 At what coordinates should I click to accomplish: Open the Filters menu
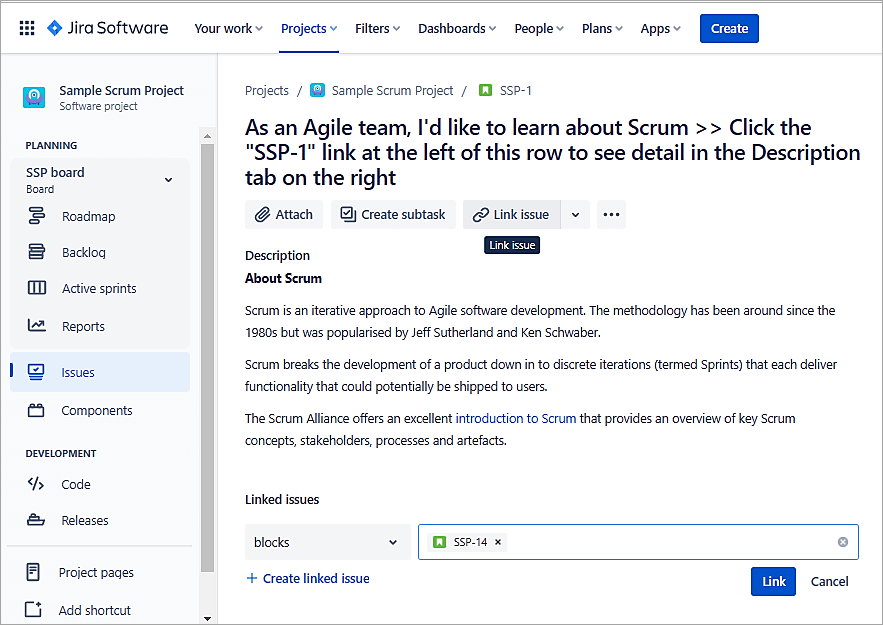[377, 28]
